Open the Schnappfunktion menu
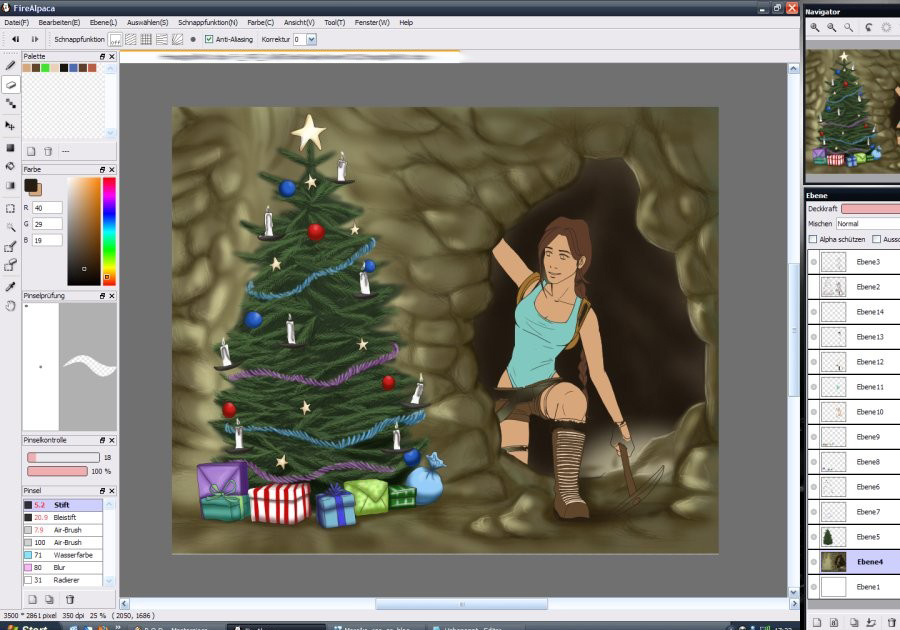This screenshot has width=900, height=630. (x=208, y=22)
